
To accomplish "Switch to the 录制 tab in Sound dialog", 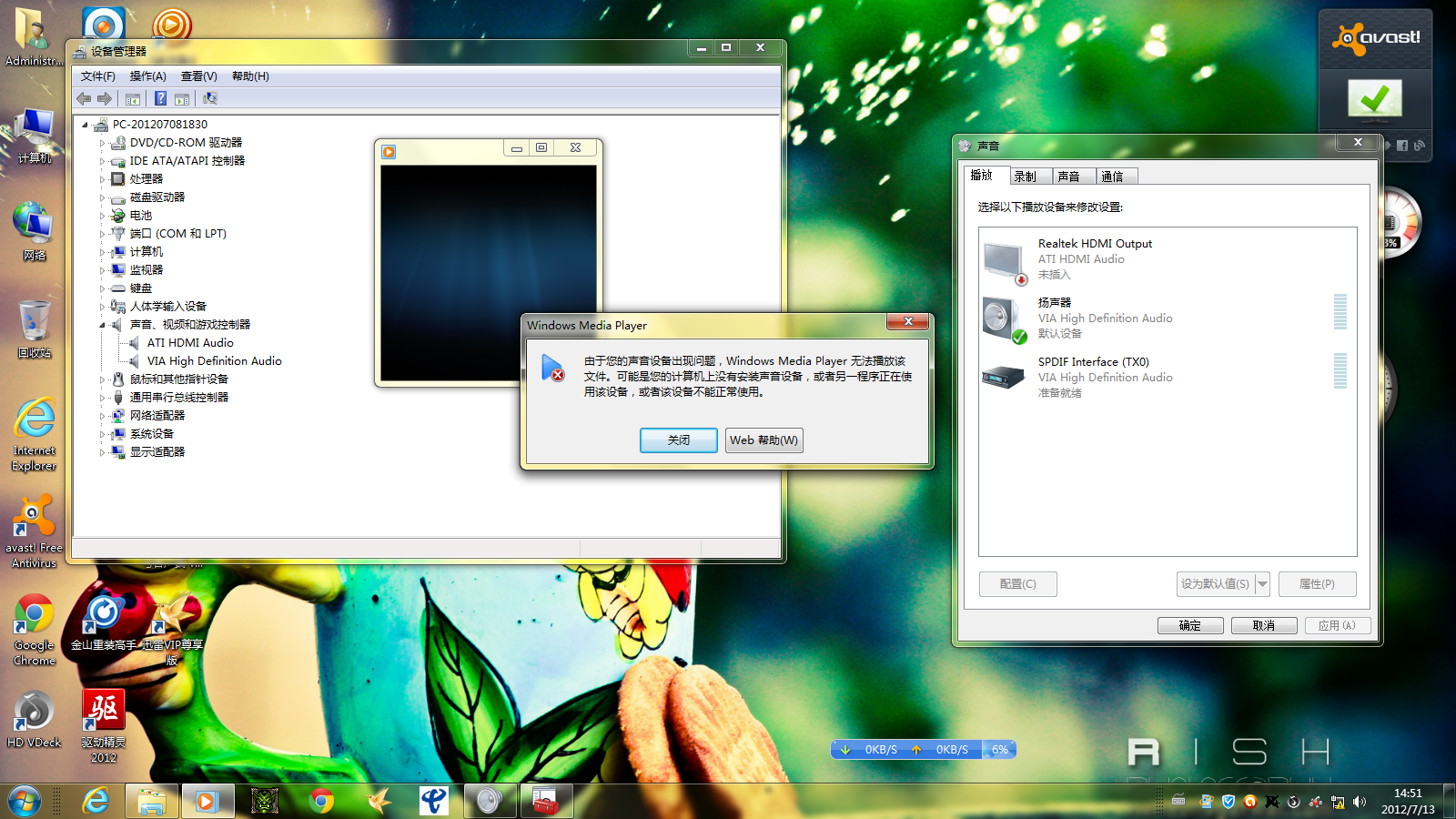I will click(x=1031, y=177).
